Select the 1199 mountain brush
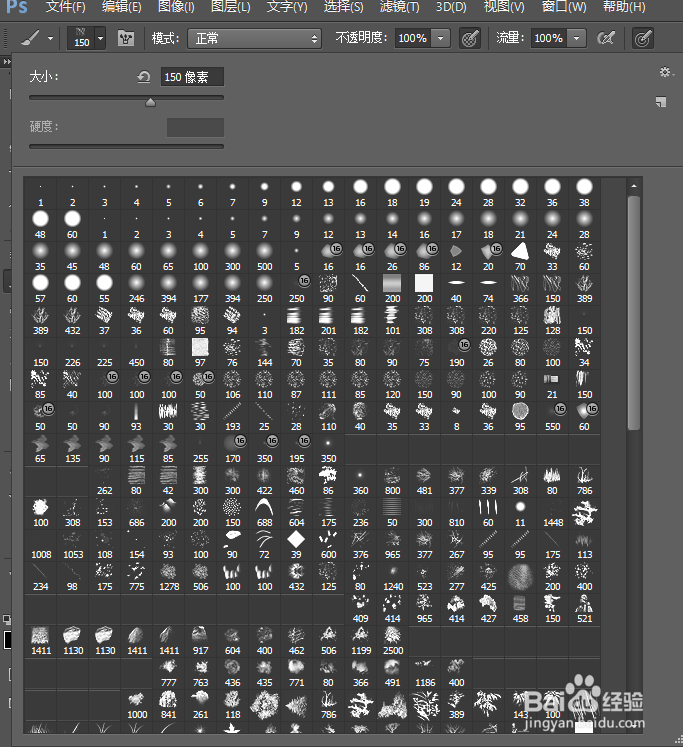 pyautogui.click(x=361, y=641)
